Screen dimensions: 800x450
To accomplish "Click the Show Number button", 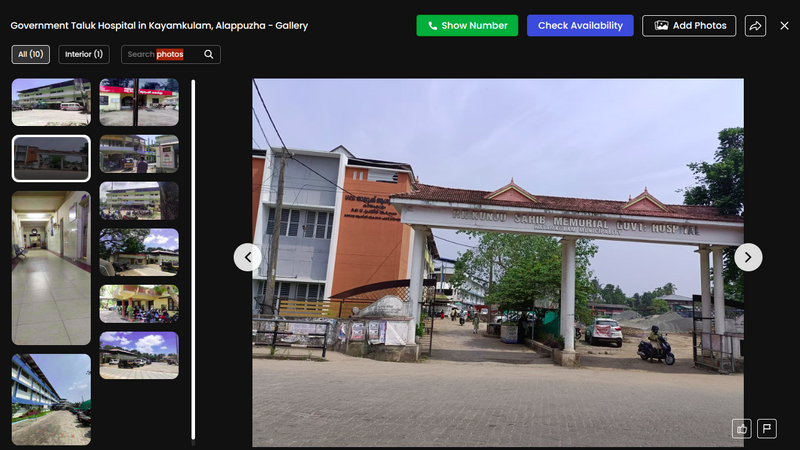I will [467, 26].
